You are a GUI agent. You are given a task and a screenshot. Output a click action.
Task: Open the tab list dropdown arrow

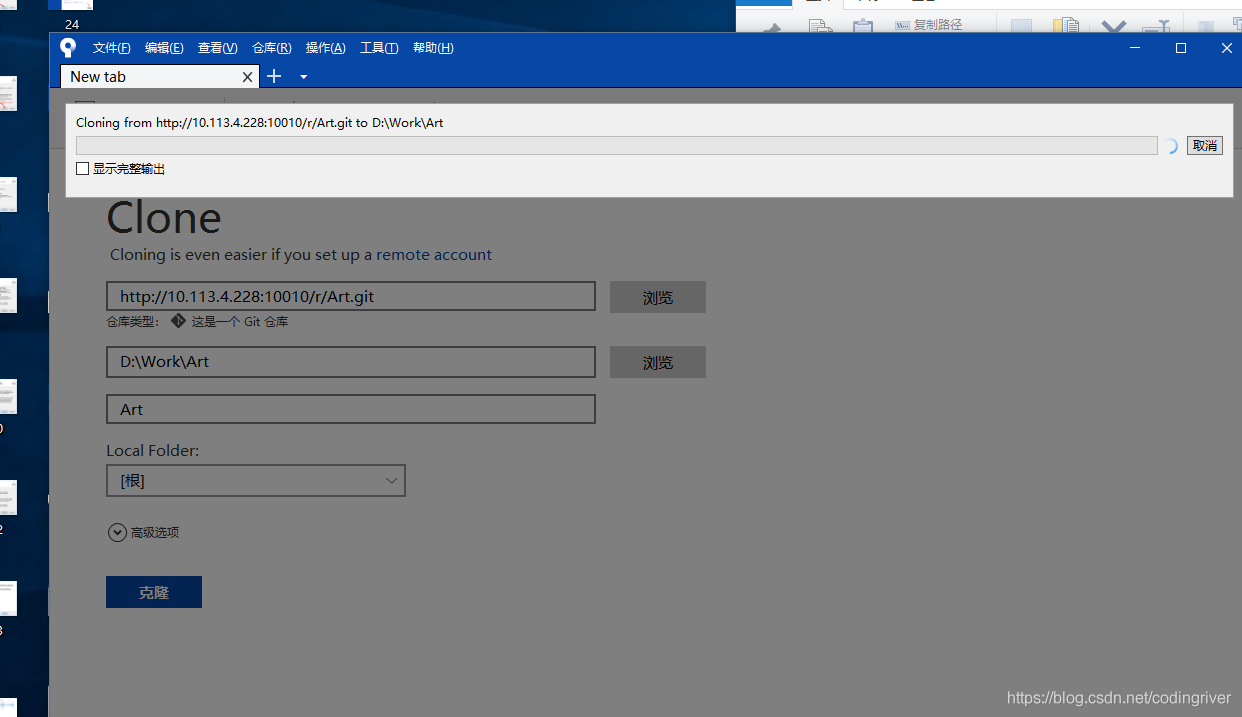303,77
